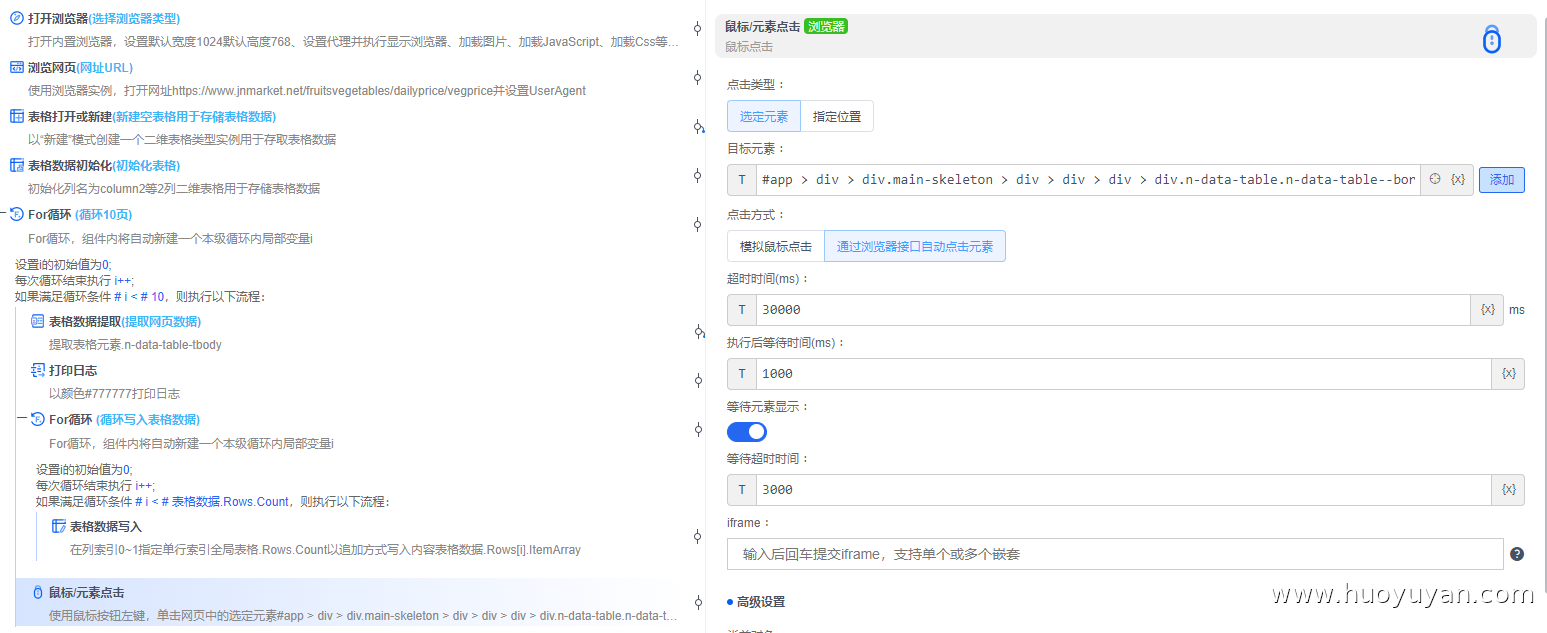Image resolution: width=1547 pixels, height=633 pixels.
Task: Click the {x} variable icon in 执行后等待时间 field
Action: pos(1509,374)
